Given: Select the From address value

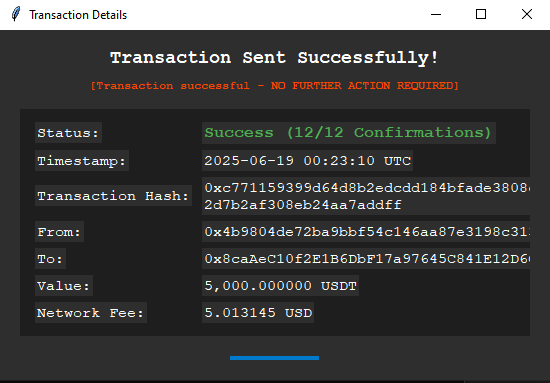Looking at the screenshot, I should pyautogui.click(x=366, y=231).
